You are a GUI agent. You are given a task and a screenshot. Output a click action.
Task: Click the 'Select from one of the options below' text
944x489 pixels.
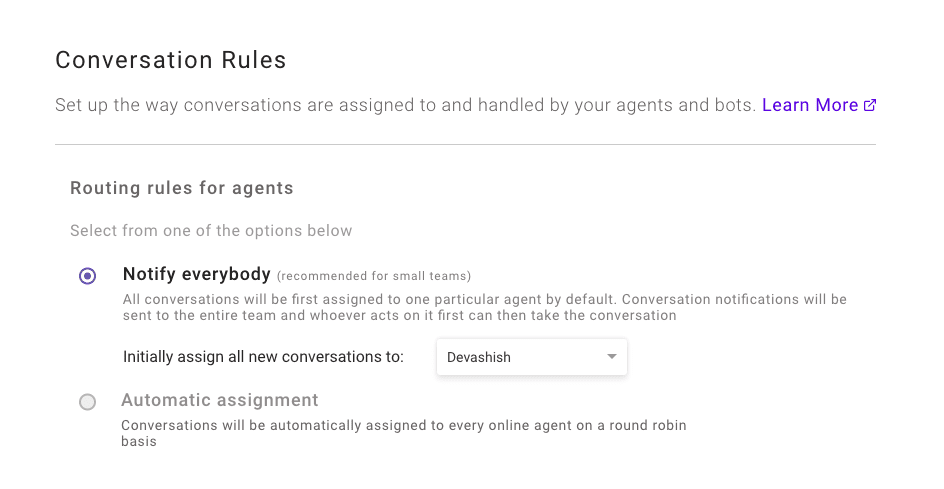coord(211,231)
